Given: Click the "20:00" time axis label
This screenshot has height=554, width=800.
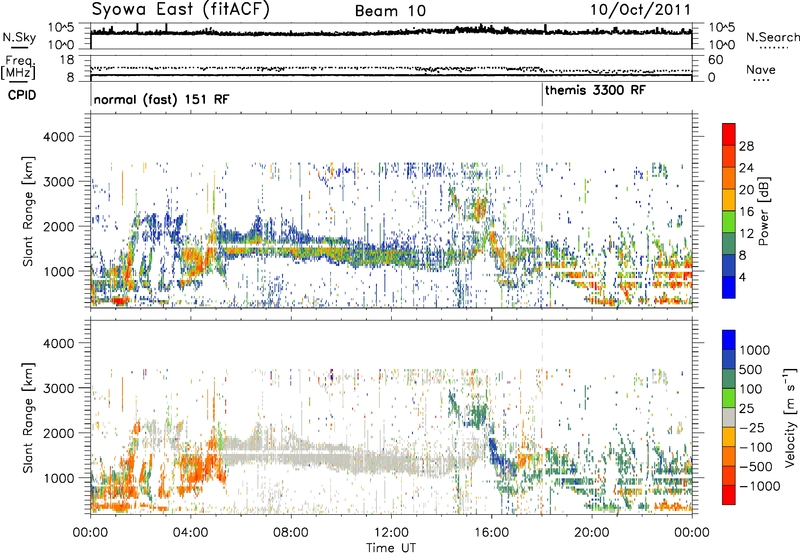Looking at the screenshot, I should coord(591,533).
